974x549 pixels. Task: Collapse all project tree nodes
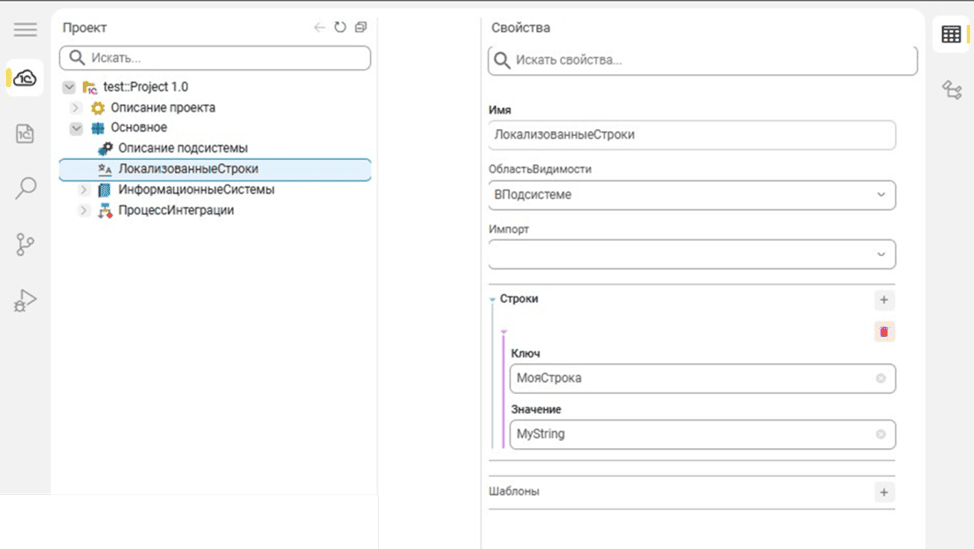pos(360,28)
